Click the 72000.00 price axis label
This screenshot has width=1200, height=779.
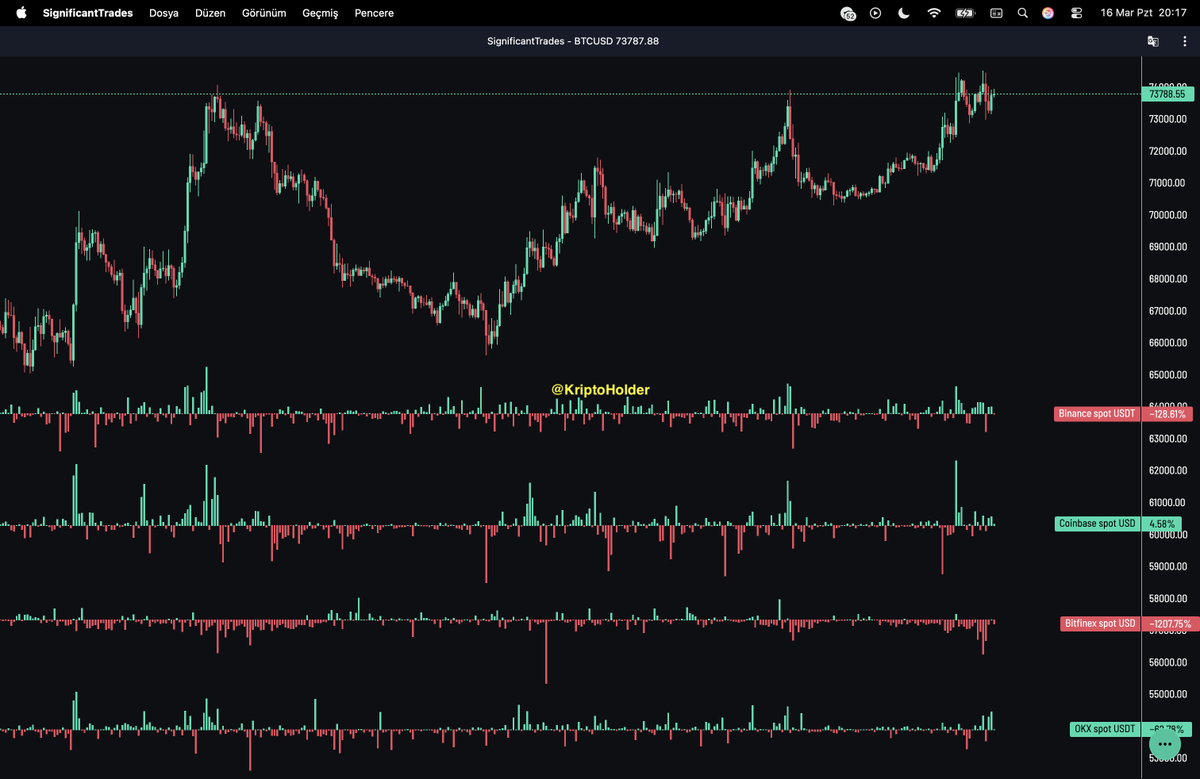point(1166,151)
